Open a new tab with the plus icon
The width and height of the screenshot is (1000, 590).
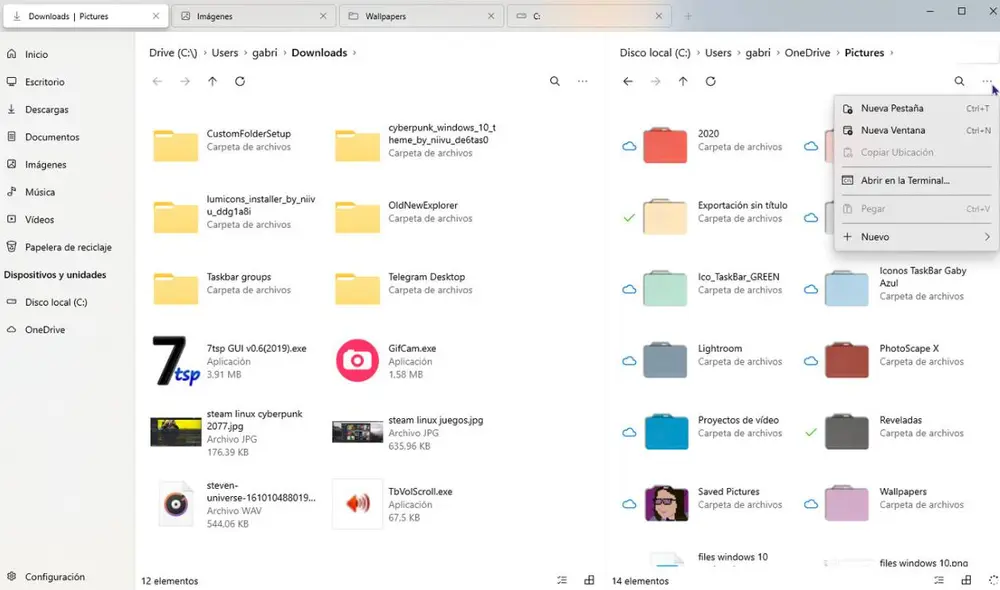(687, 16)
